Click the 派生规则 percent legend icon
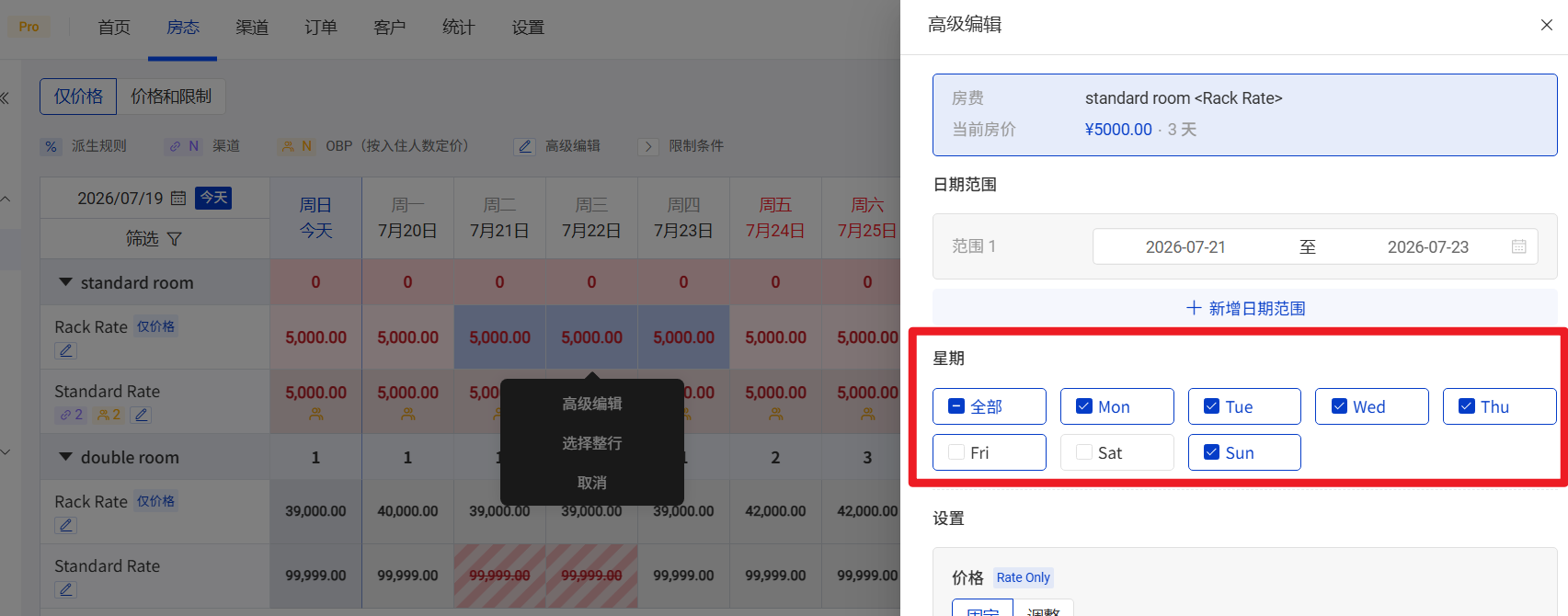The height and width of the screenshot is (616, 1568). click(52, 146)
